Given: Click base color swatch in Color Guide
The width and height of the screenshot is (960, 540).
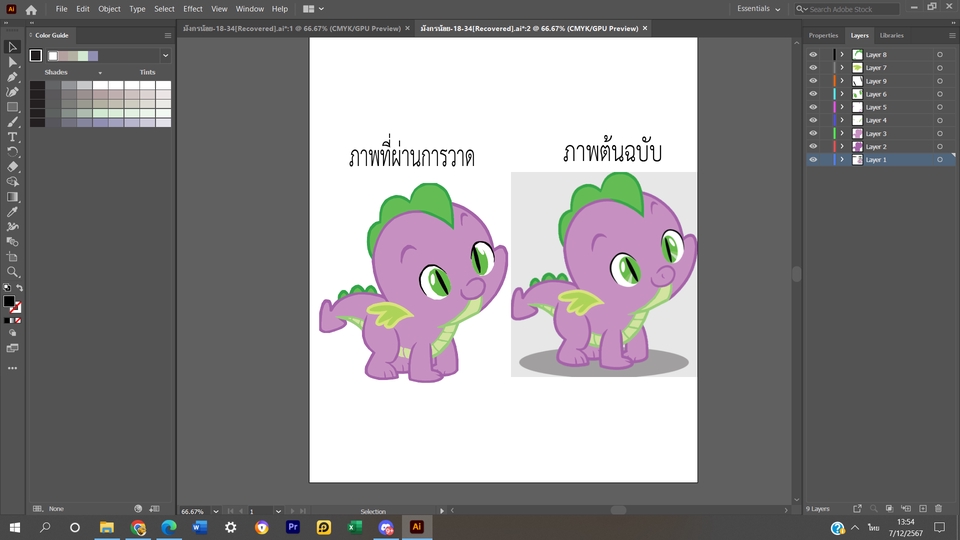Looking at the screenshot, I should [36, 56].
